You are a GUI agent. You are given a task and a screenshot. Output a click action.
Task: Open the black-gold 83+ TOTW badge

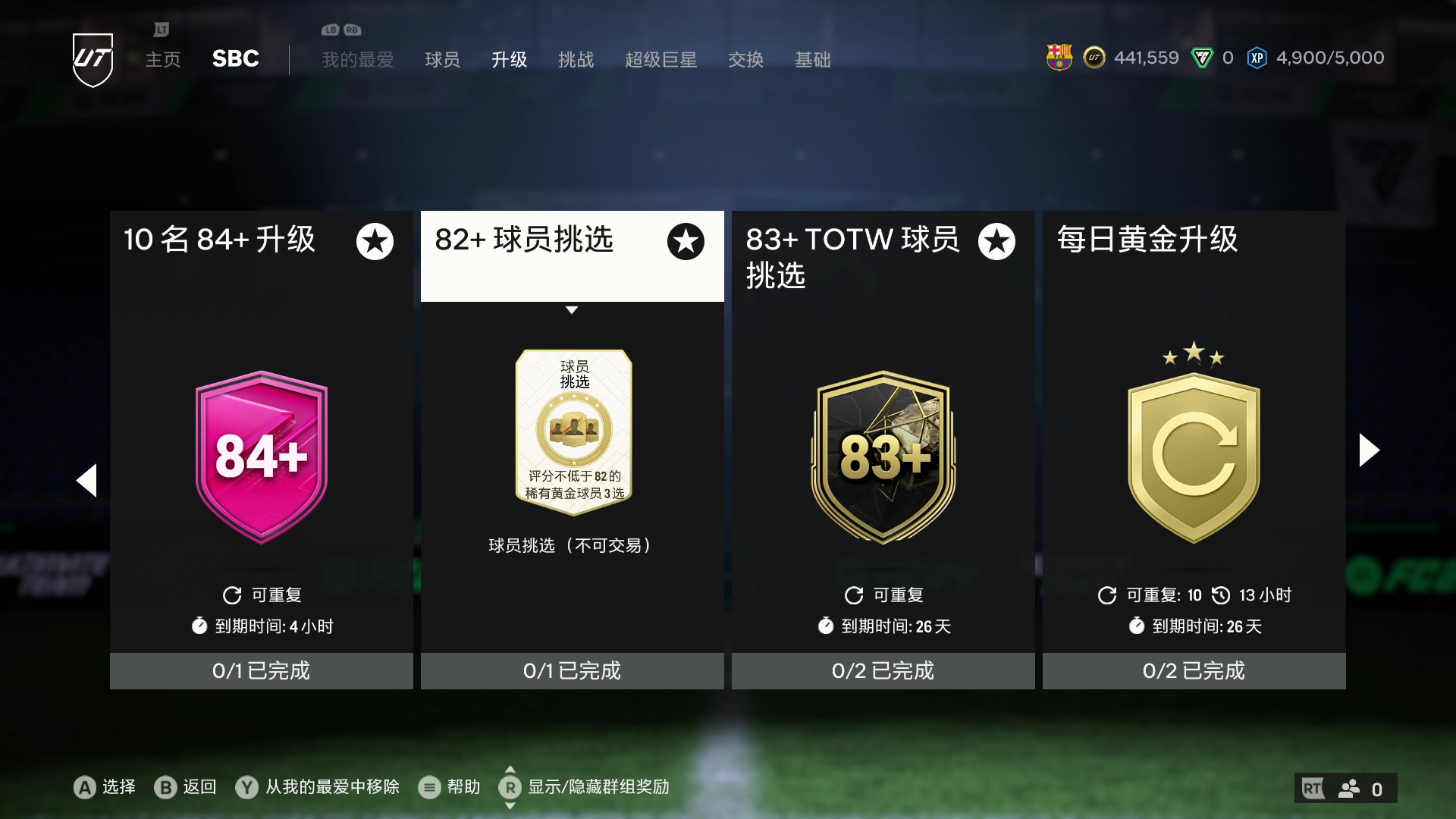point(883,457)
